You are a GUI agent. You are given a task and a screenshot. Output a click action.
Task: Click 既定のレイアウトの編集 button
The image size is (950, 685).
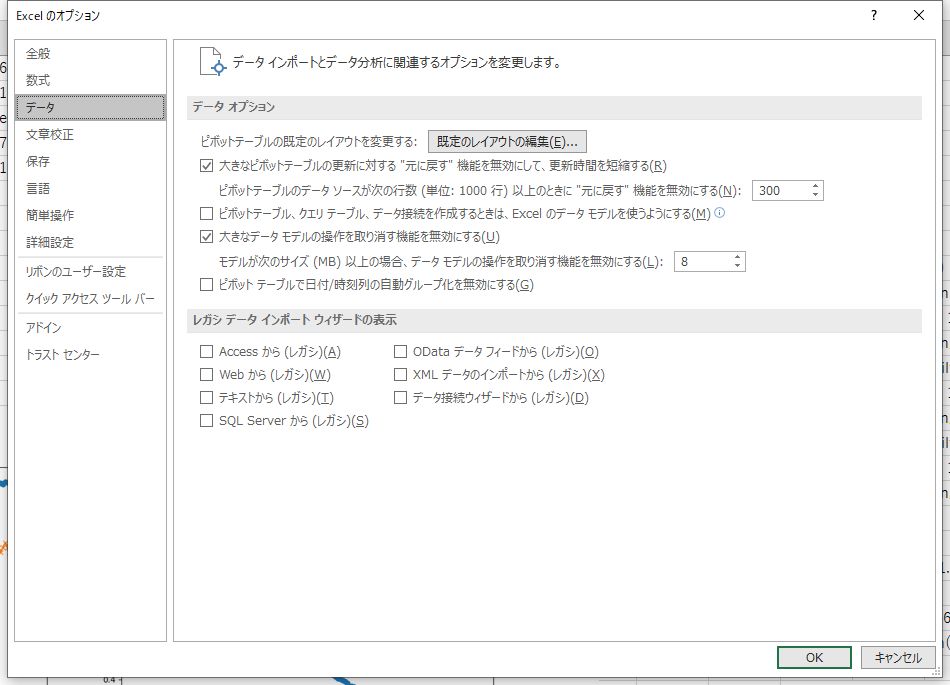click(x=507, y=142)
